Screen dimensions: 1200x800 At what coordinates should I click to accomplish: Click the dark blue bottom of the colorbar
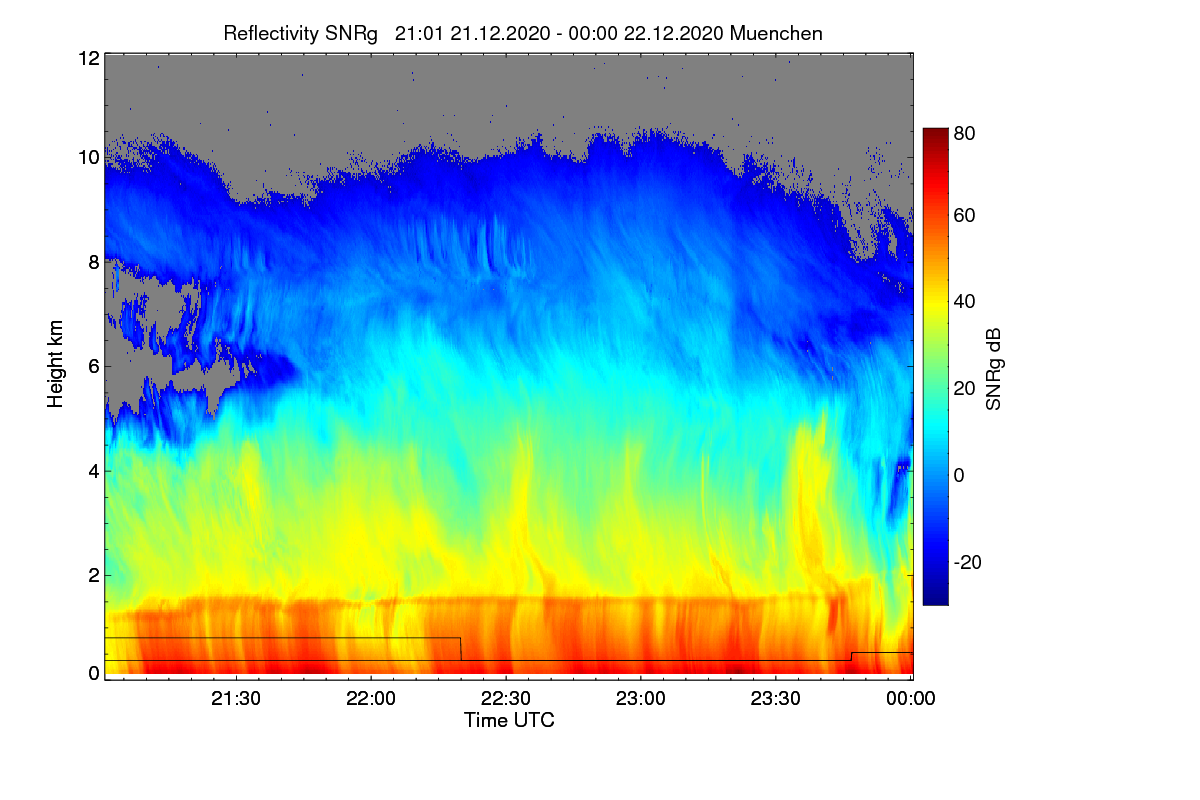click(x=934, y=596)
